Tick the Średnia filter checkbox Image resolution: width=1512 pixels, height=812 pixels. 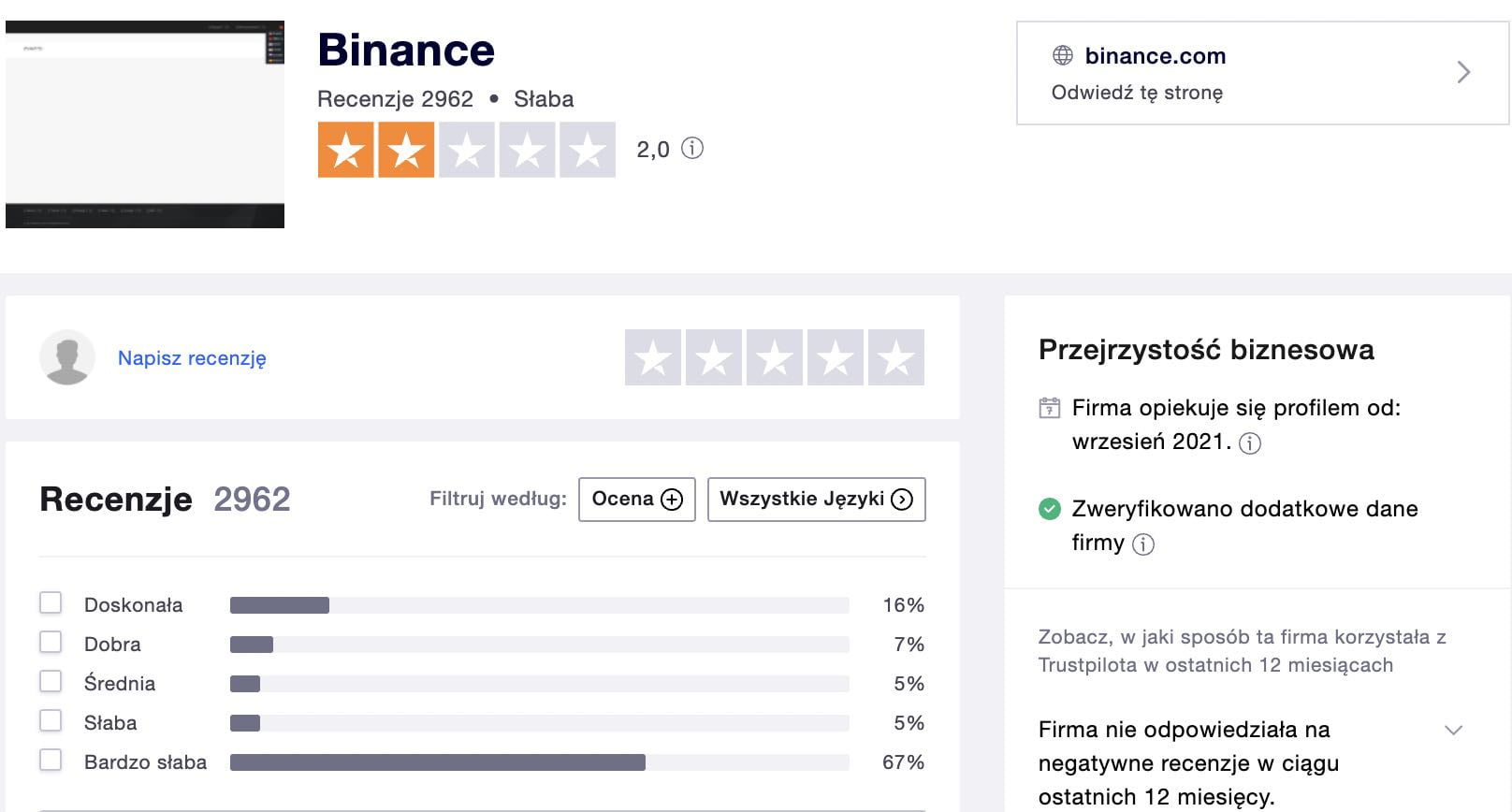pyautogui.click(x=51, y=681)
